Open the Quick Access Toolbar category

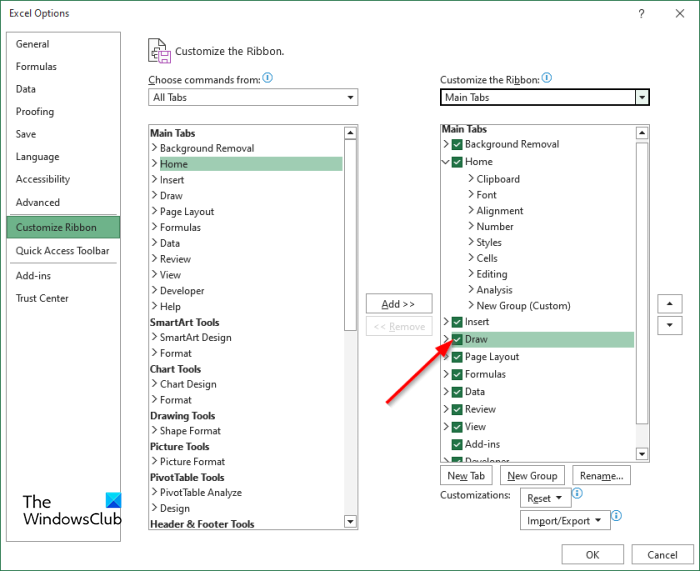(x=62, y=250)
